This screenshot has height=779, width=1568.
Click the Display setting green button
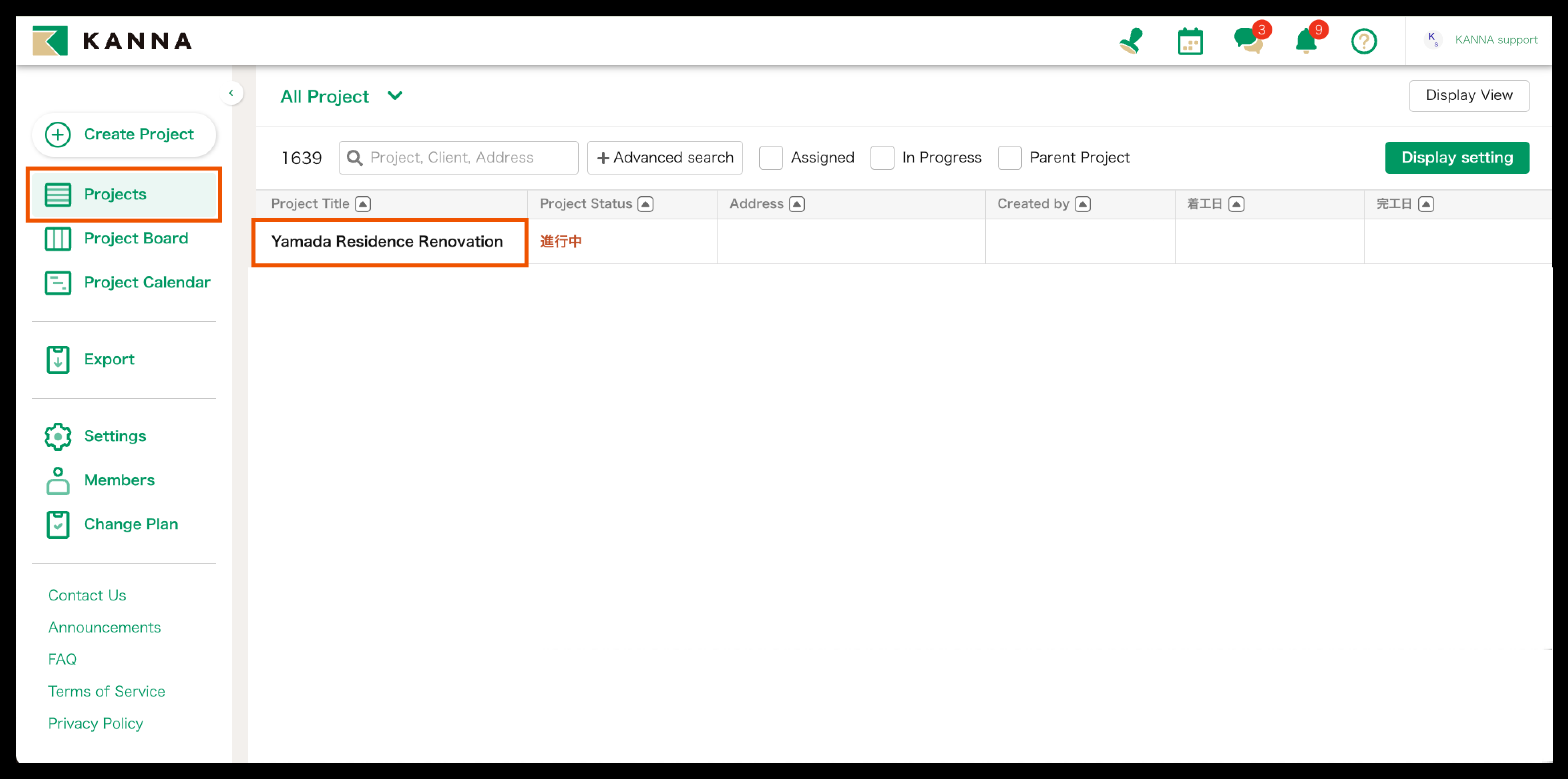[x=1457, y=158]
